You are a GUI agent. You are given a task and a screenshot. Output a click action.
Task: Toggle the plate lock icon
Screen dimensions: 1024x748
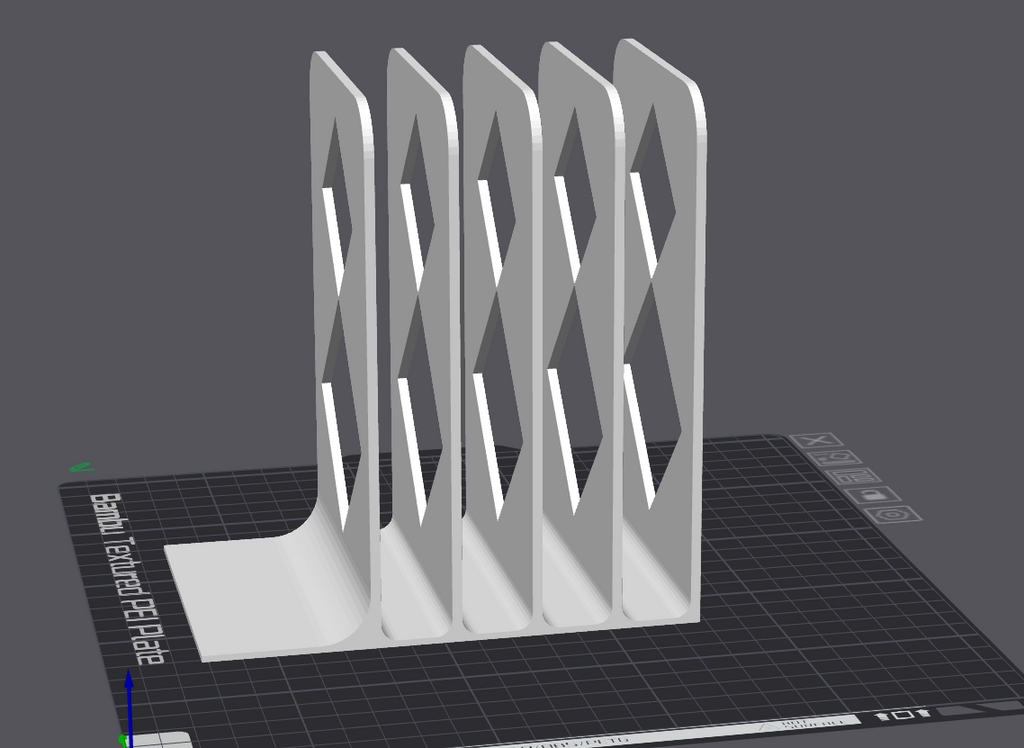click(872, 495)
